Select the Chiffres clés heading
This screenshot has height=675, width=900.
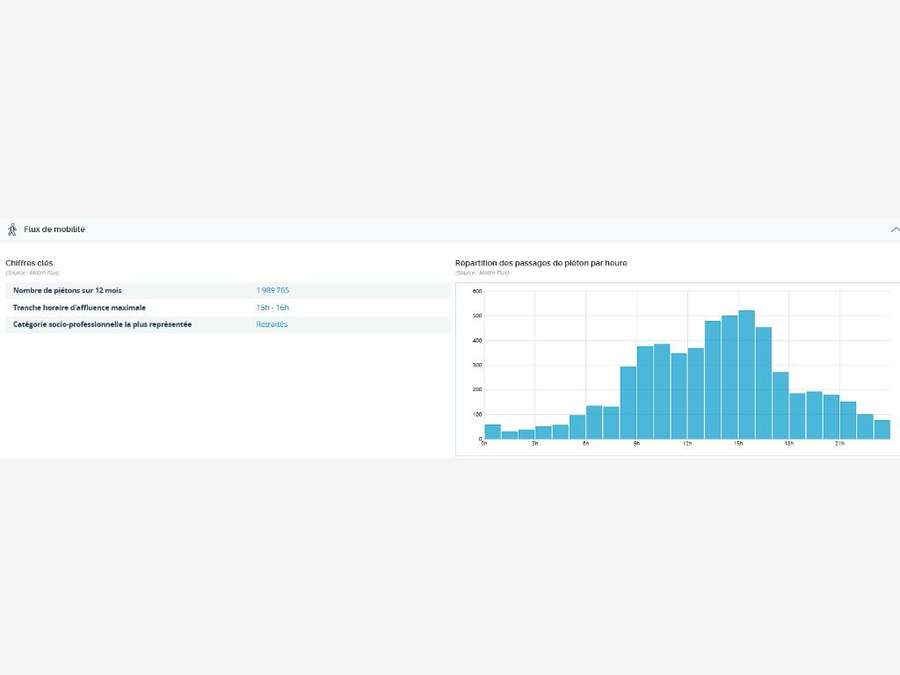coord(29,263)
